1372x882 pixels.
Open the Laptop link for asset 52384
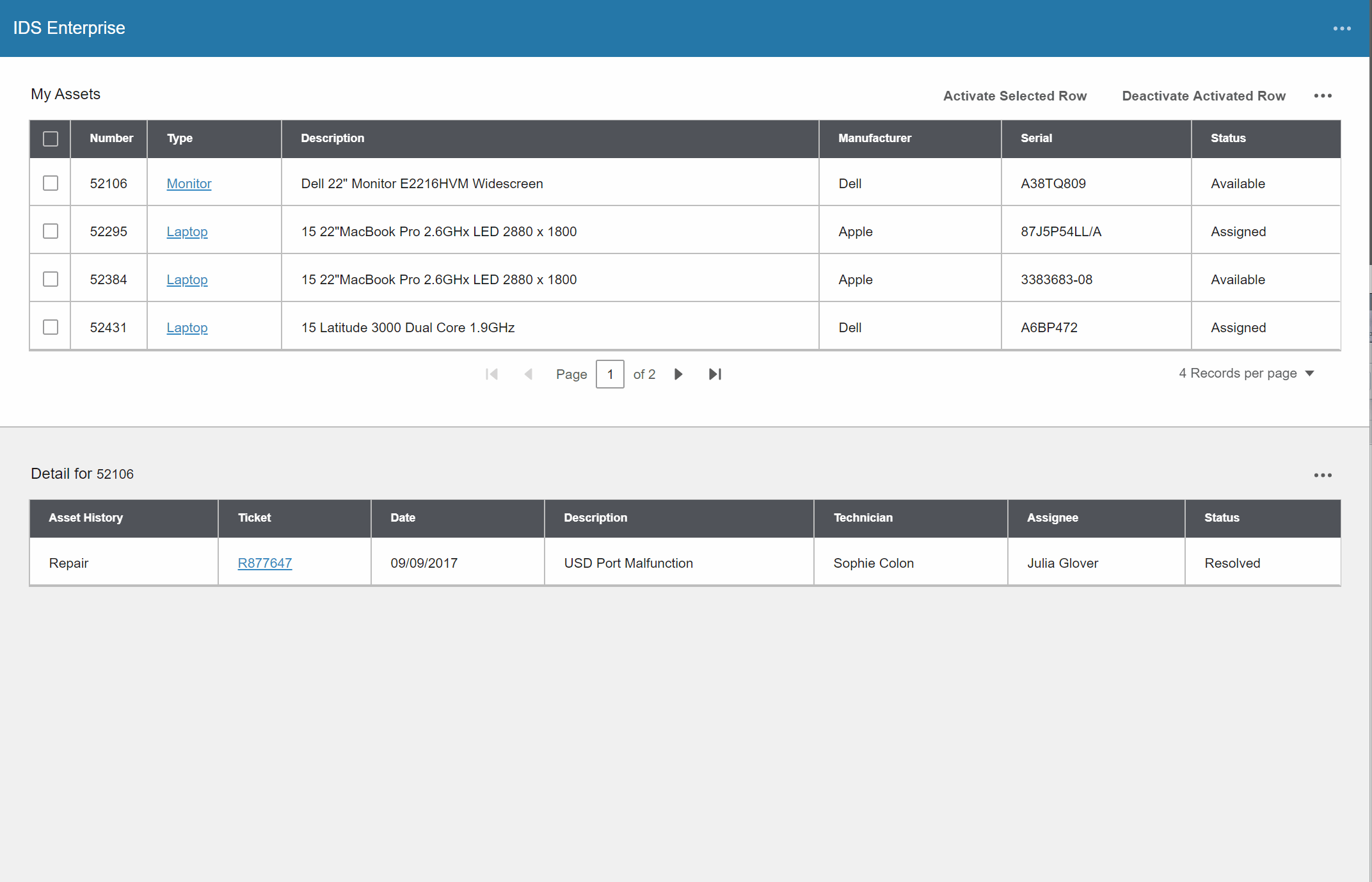click(x=187, y=280)
